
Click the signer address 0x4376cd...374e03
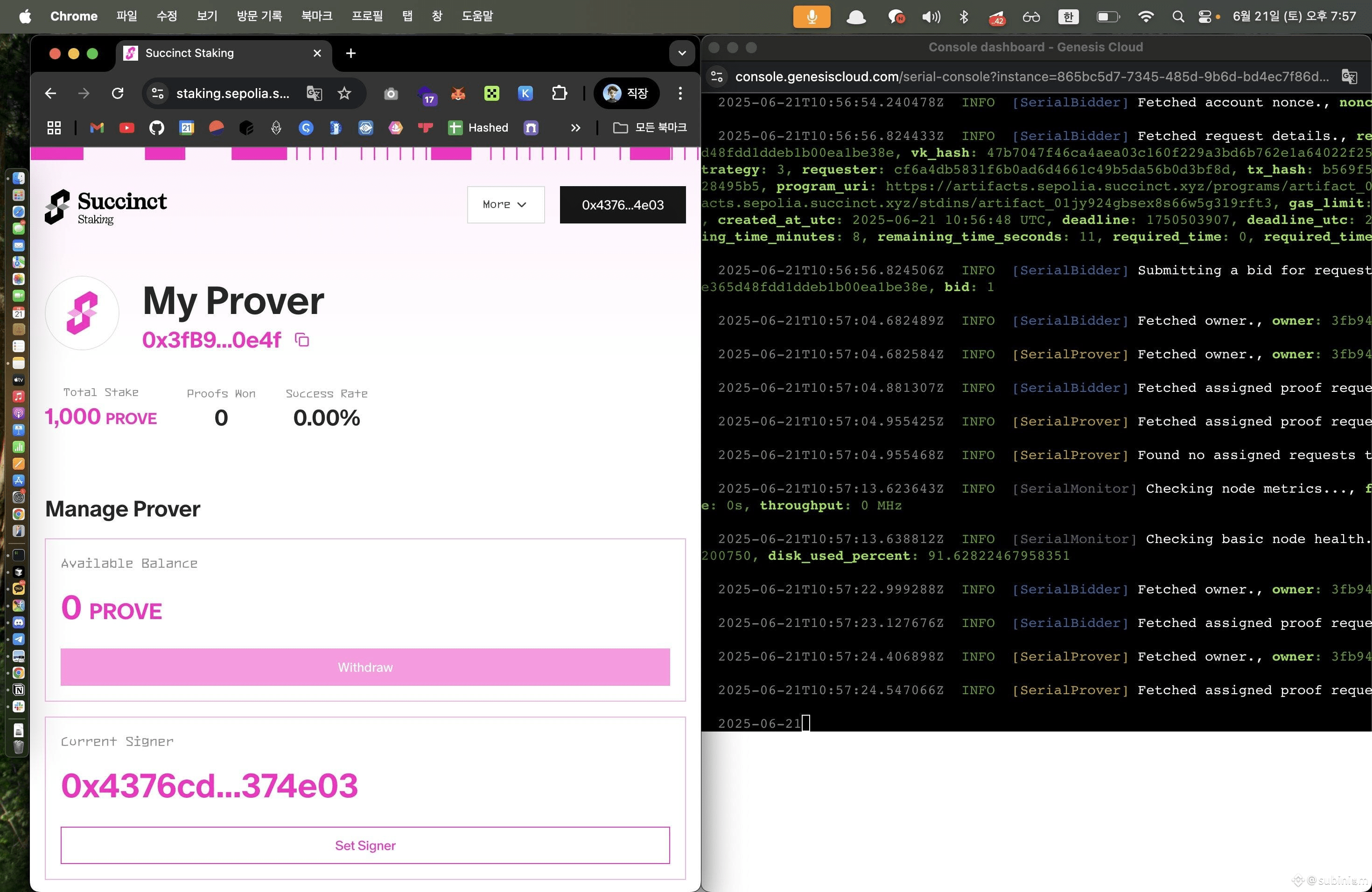pos(209,785)
